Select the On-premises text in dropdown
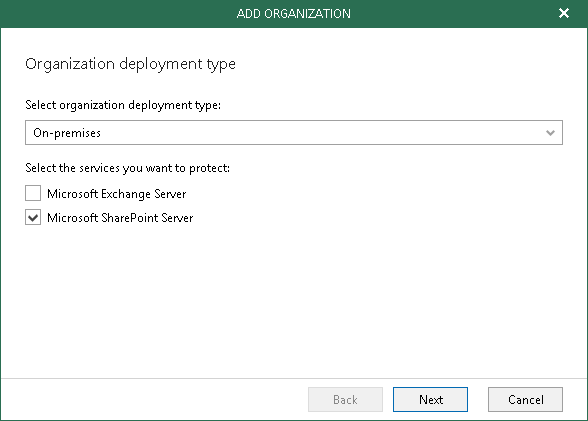The width and height of the screenshot is (588, 421). point(67,133)
